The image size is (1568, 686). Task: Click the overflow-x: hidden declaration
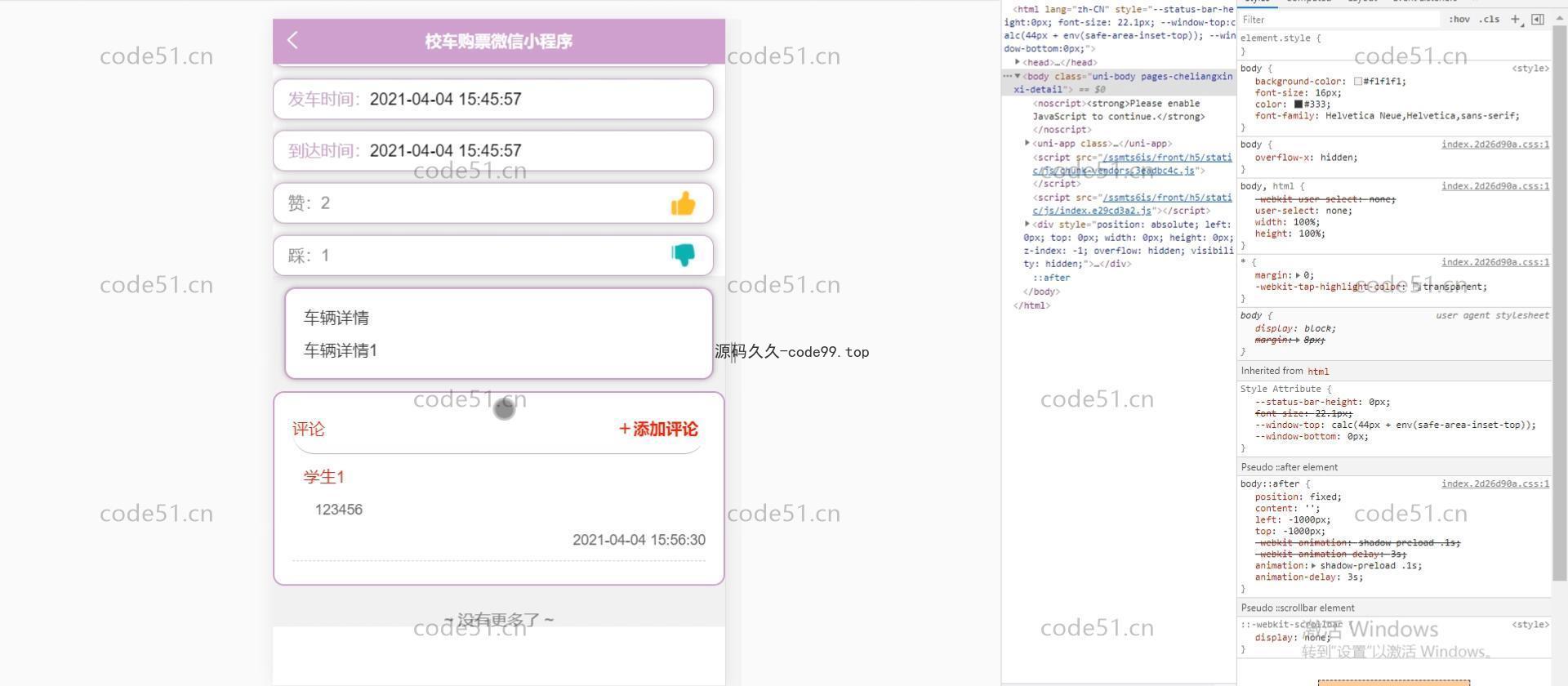pyautogui.click(x=1306, y=158)
